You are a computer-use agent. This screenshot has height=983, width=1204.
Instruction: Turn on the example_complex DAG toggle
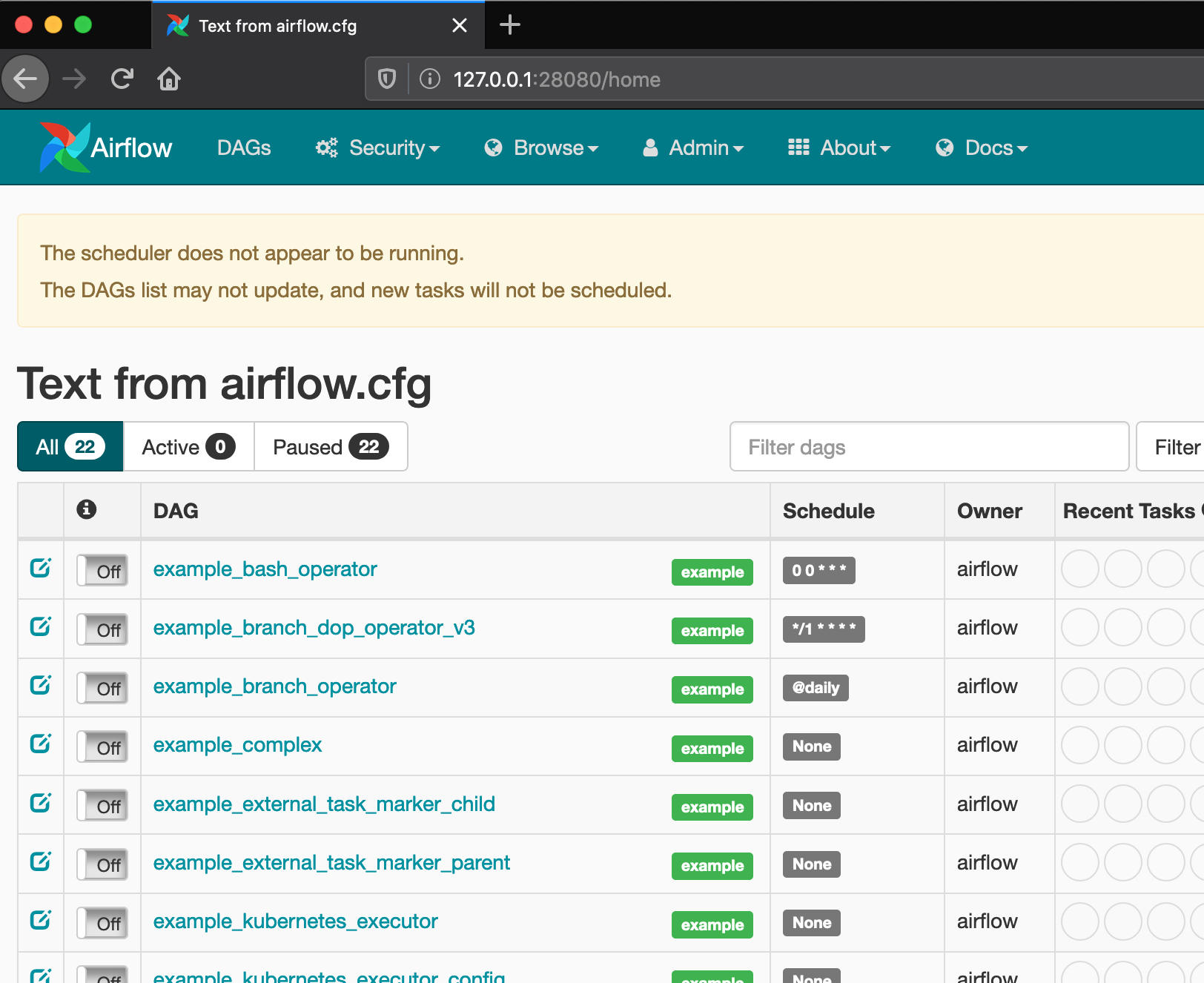pyautogui.click(x=102, y=747)
